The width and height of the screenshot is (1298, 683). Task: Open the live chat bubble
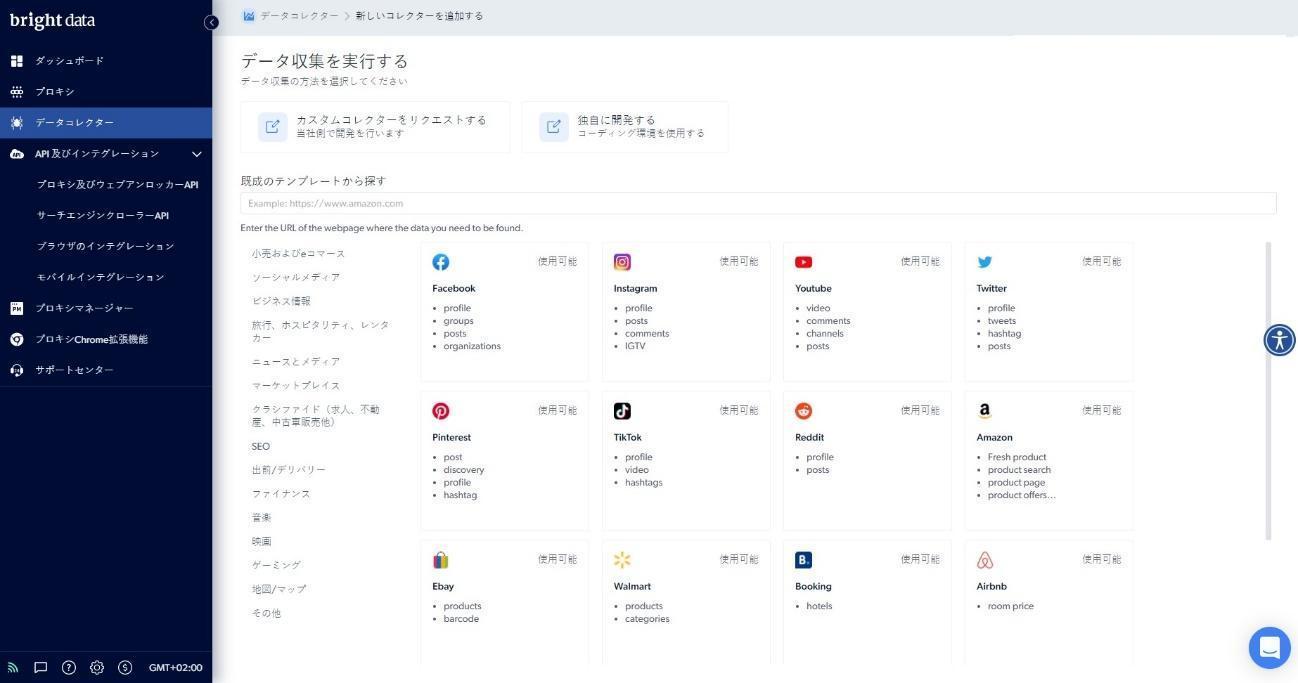1269,647
